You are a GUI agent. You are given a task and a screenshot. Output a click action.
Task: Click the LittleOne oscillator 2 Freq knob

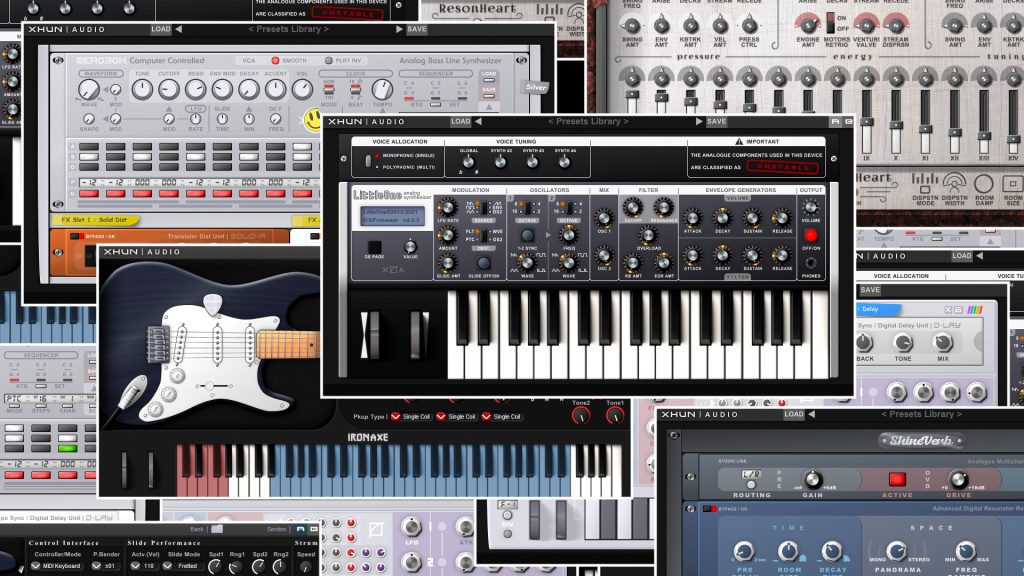coord(569,236)
